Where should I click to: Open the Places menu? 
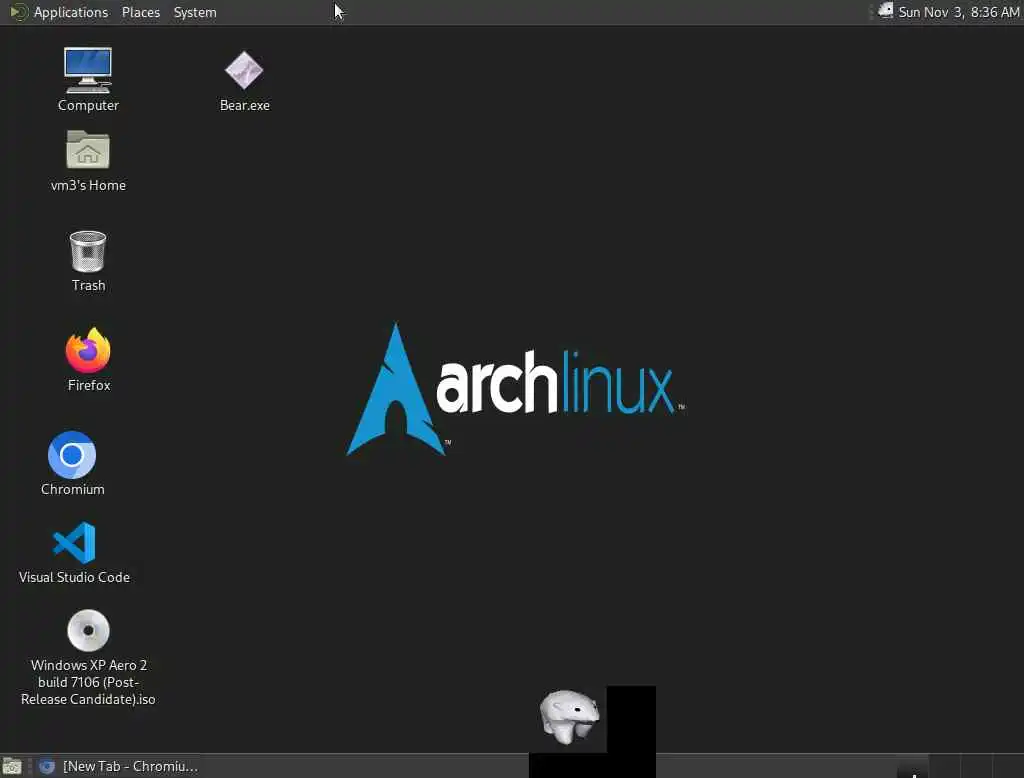point(141,12)
